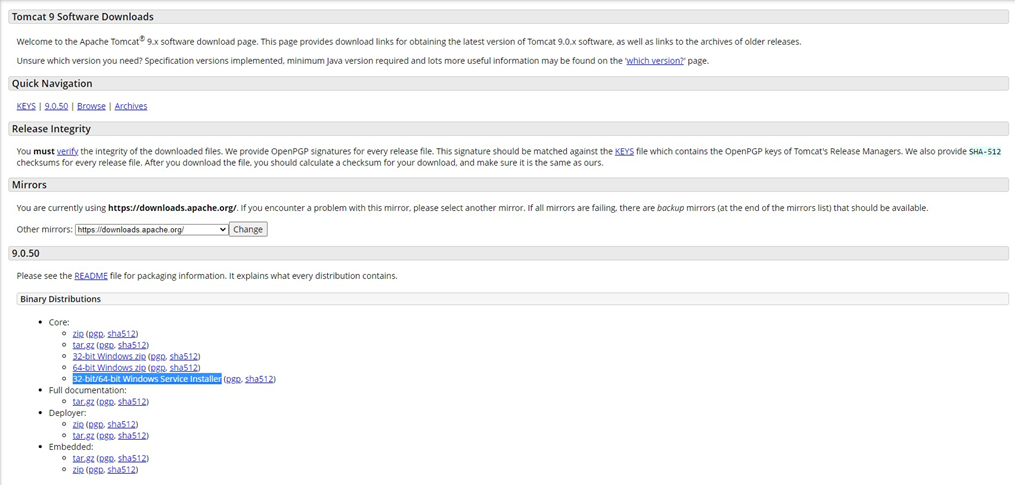Download the Deployer tar.gz file
Viewport: 1015px width, 485px height.
pos(84,435)
